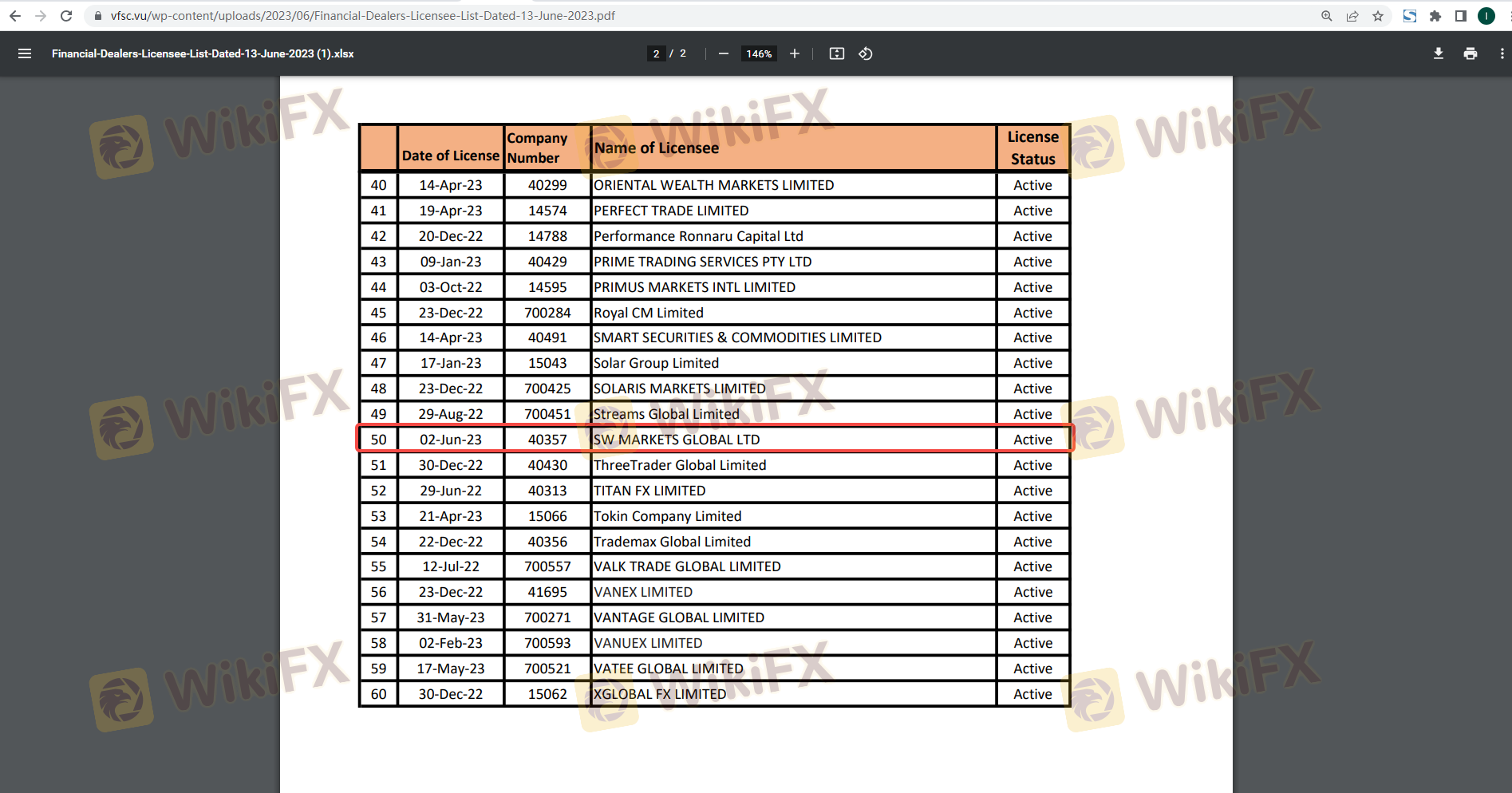Click the SW MARKETS GLOBAL LTD row

tap(676, 440)
